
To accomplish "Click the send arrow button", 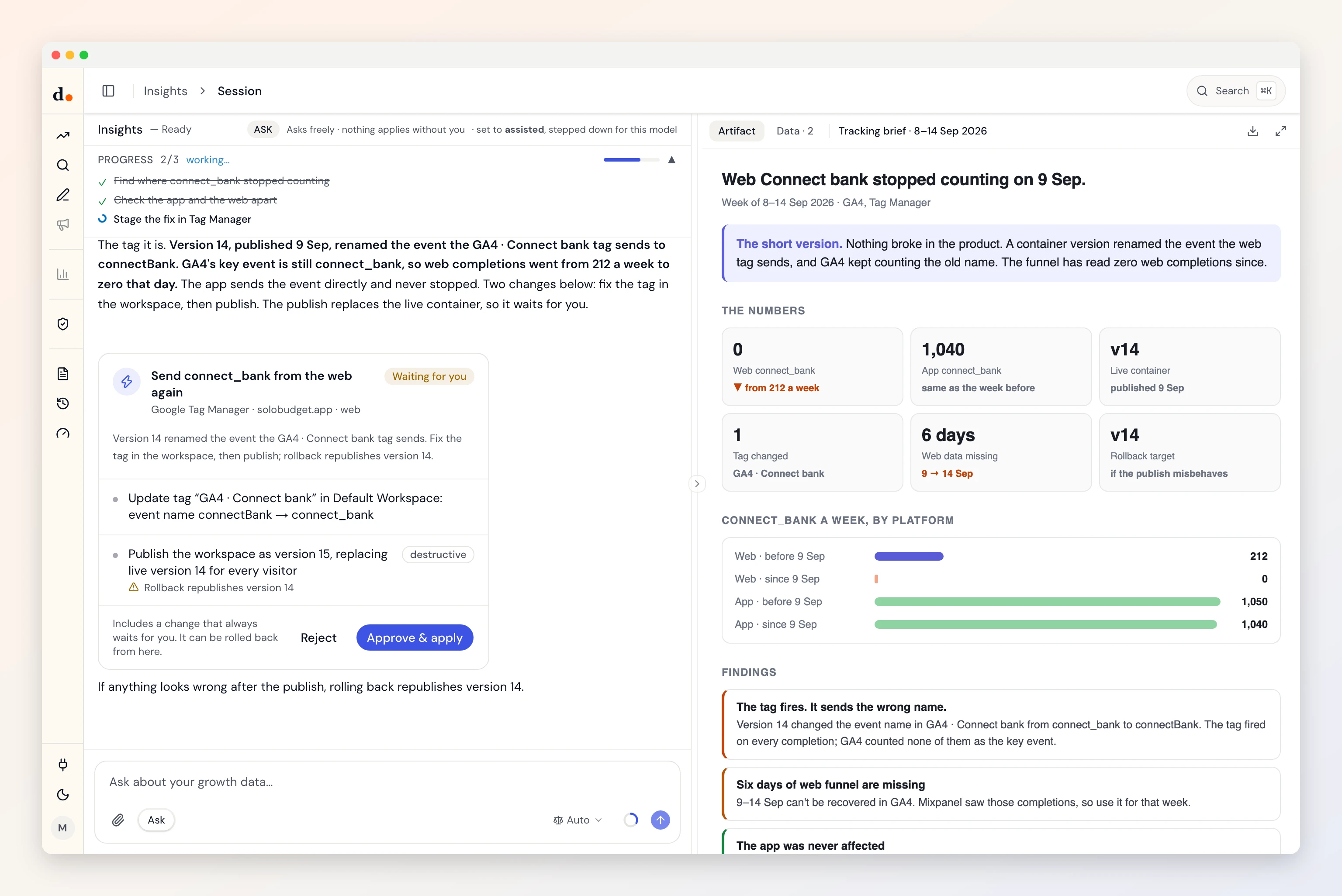I will click(x=660, y=820).
